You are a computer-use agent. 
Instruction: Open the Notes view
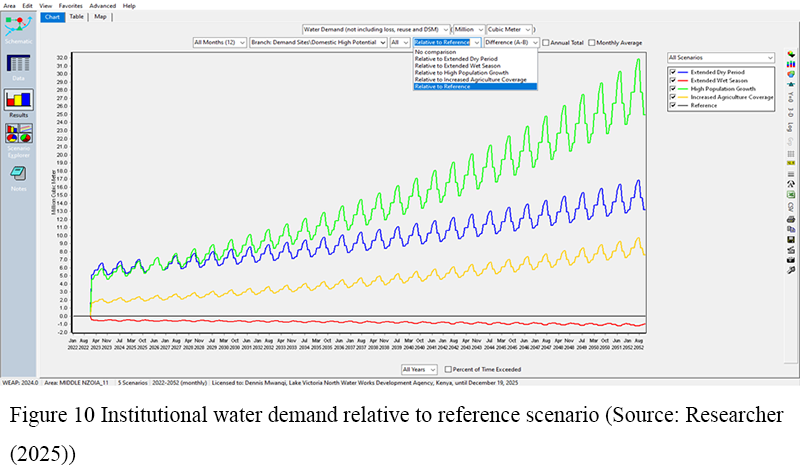pos(19,174)
